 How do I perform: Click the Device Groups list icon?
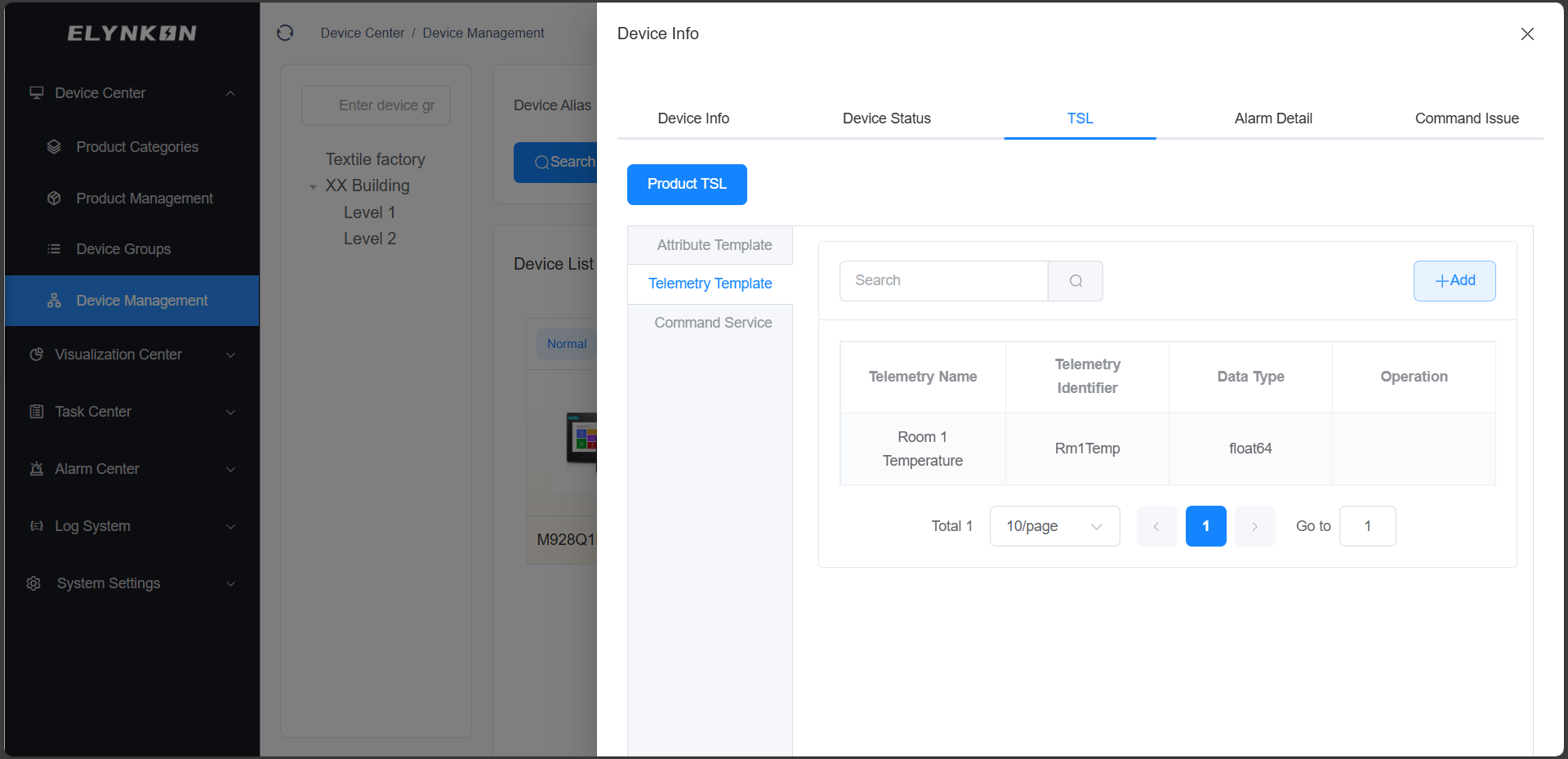[54, 248]
